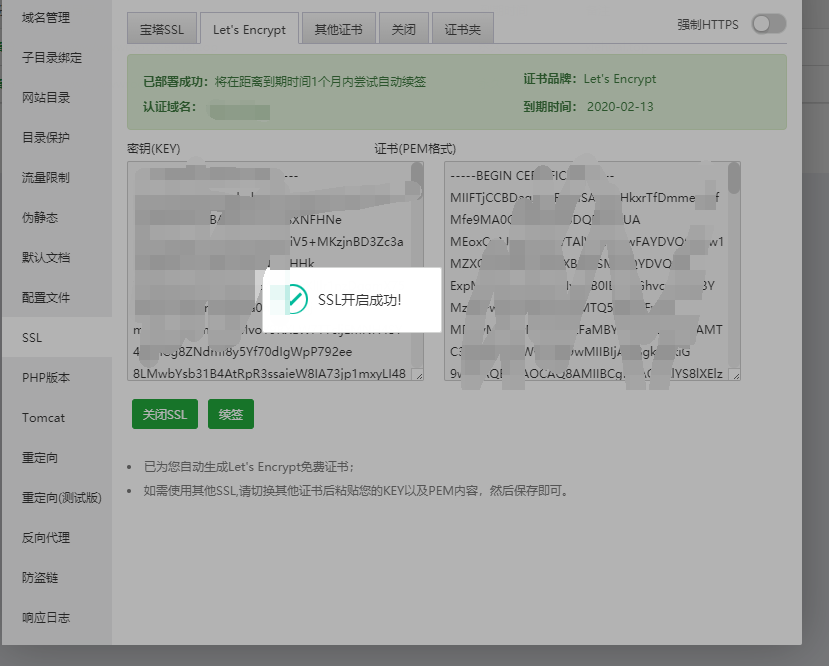The width and height of the screenshot is (829, 666).
Task: Select 重定向 menu item
Action: (40, 458)
